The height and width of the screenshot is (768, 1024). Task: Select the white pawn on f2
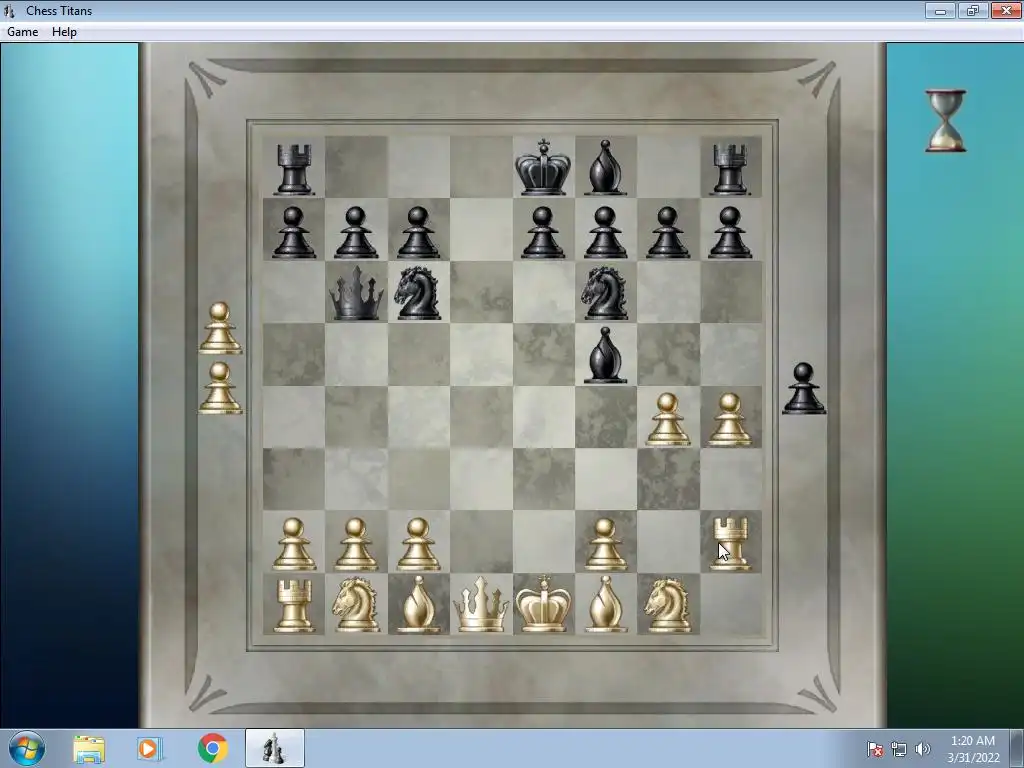605,544
